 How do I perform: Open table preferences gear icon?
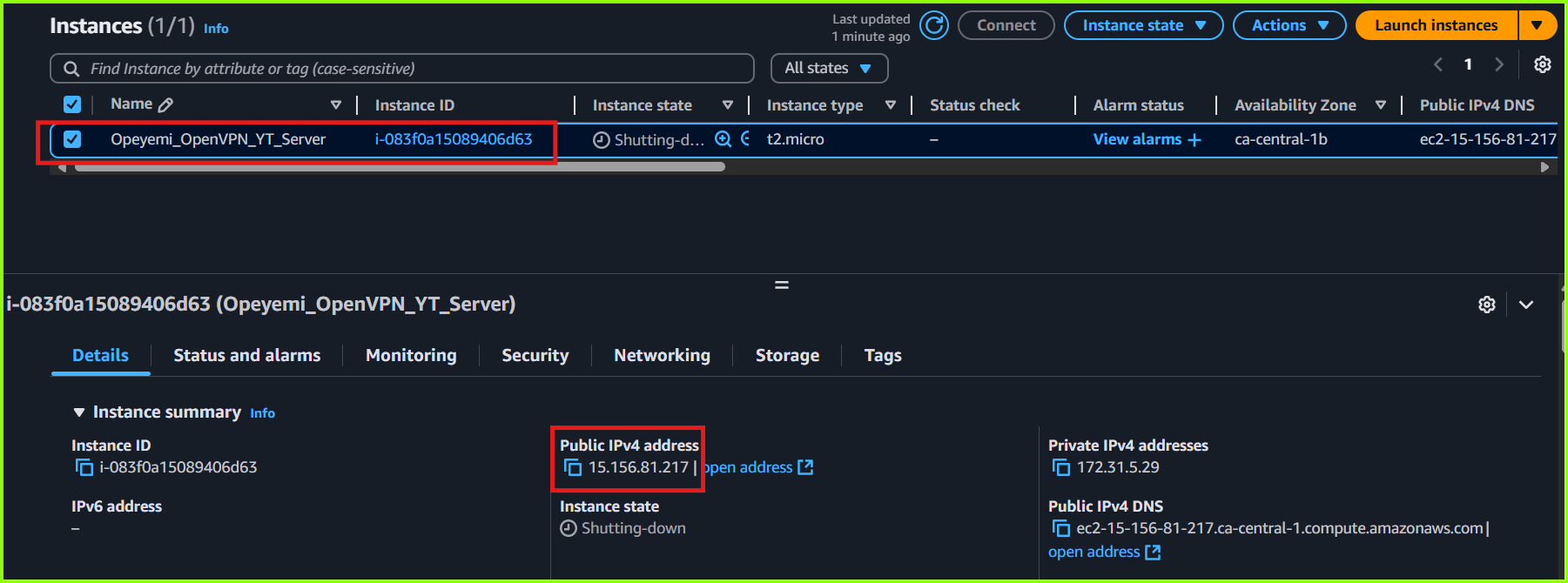click(1542, 64)
